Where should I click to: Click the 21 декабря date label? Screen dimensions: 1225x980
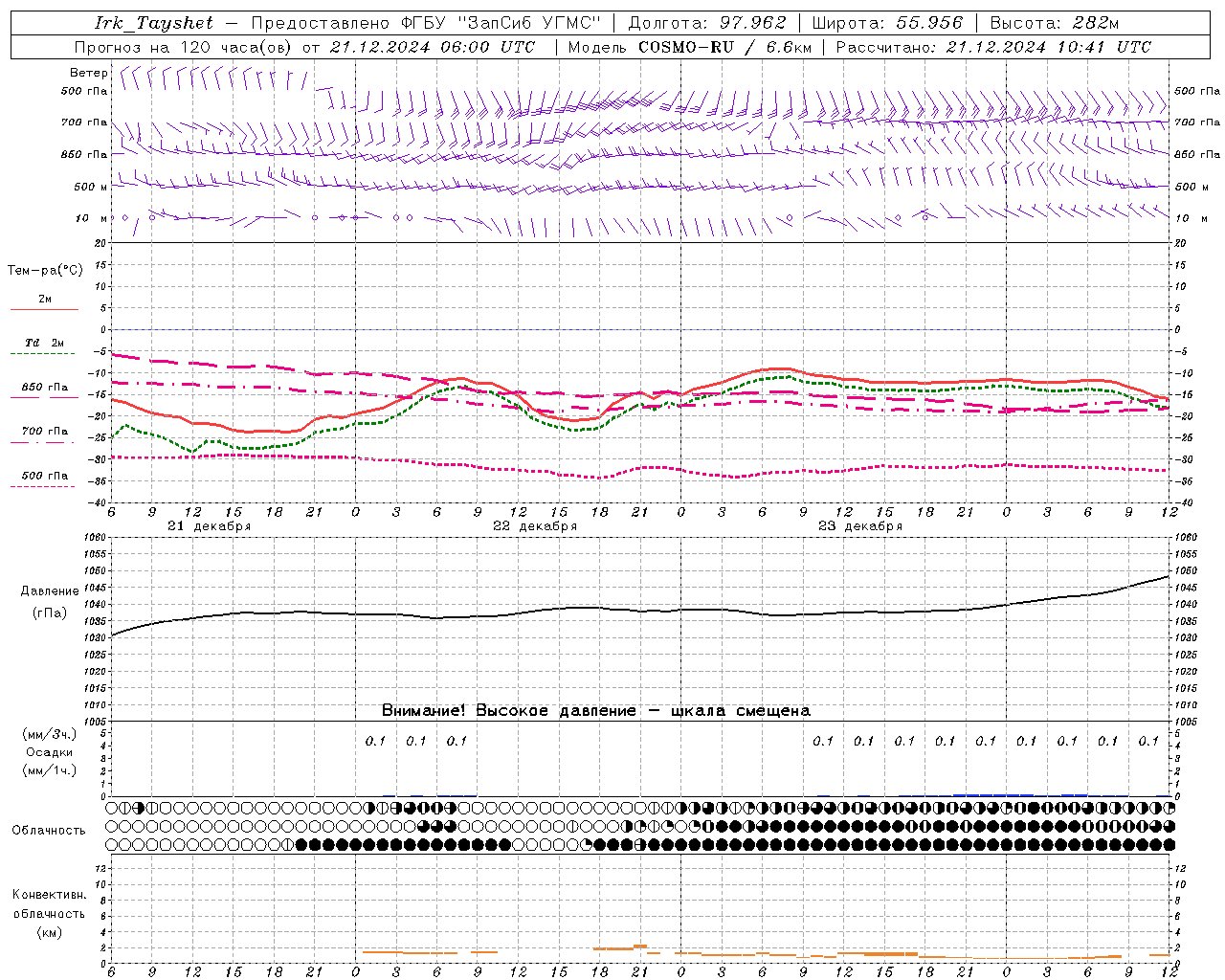tap(210, 526)
